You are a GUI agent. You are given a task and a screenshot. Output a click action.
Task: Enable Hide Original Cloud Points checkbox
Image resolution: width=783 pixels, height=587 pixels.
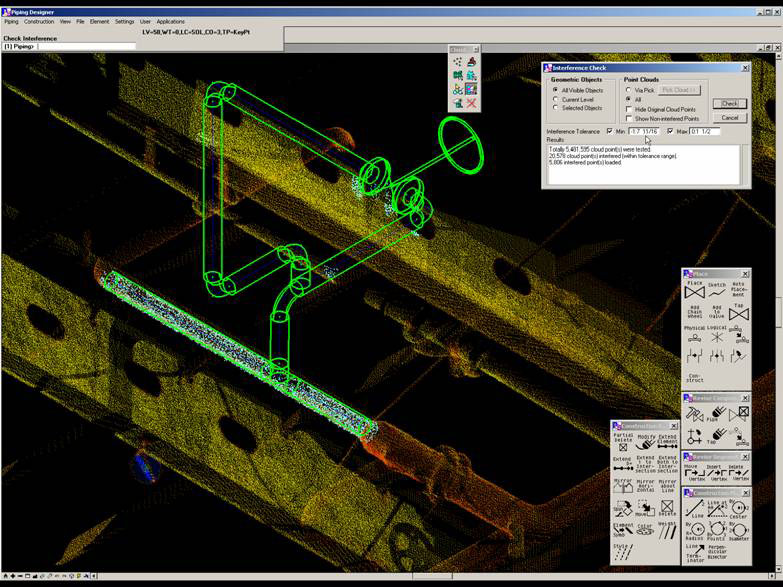[x=628, y=108]
